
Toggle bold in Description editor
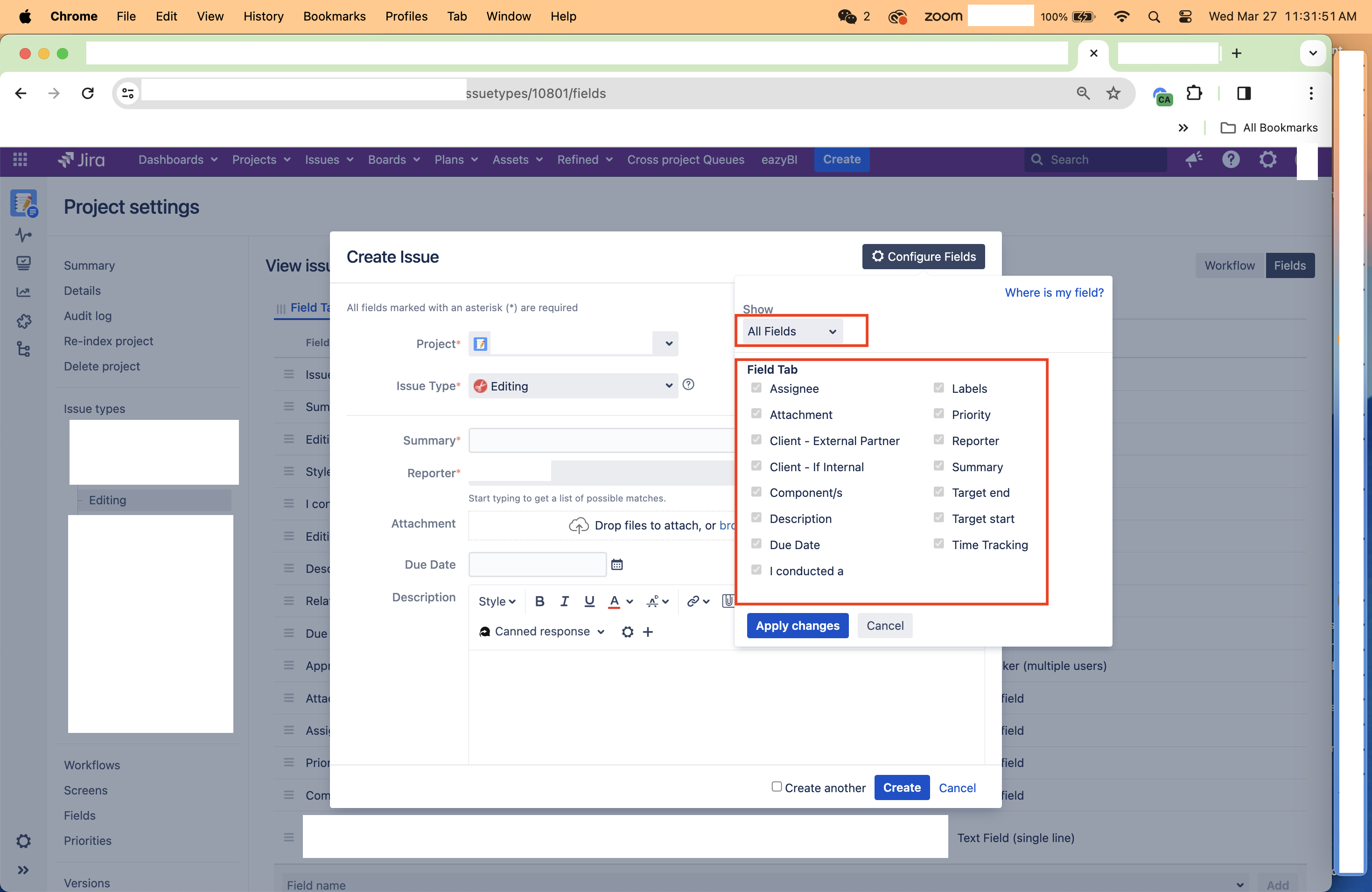tap(539, 601)
